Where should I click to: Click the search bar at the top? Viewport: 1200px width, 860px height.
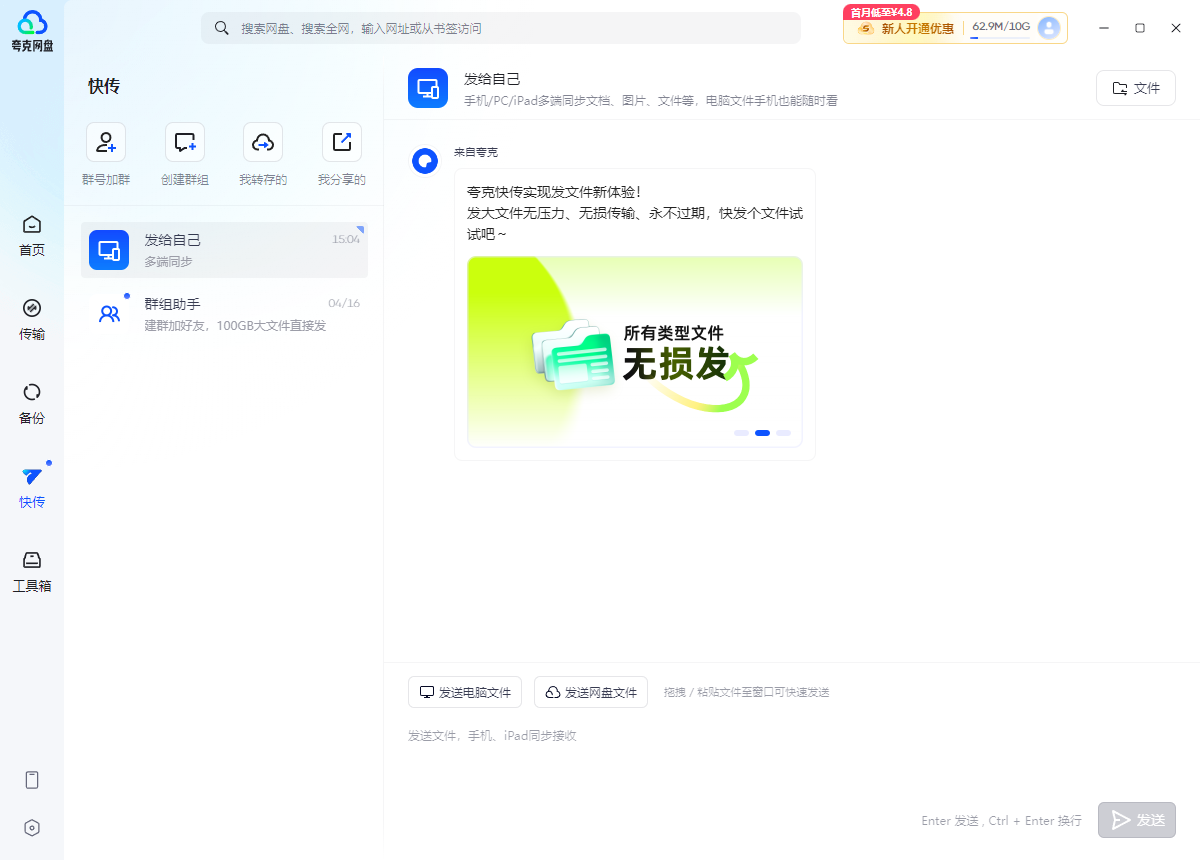pos(500,28)
